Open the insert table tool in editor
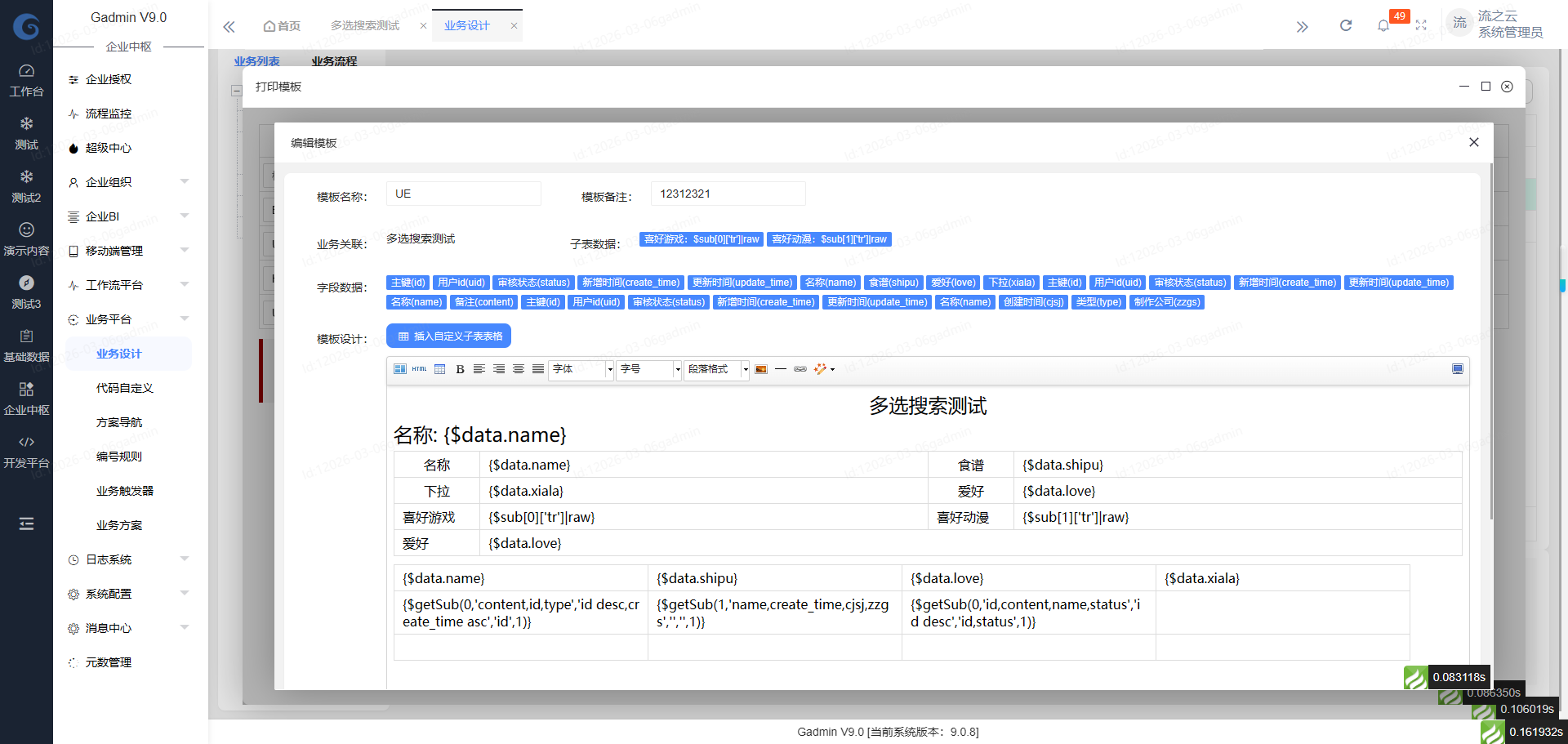The width and height of the screenshot is (1568, 744). pos(439,369)
